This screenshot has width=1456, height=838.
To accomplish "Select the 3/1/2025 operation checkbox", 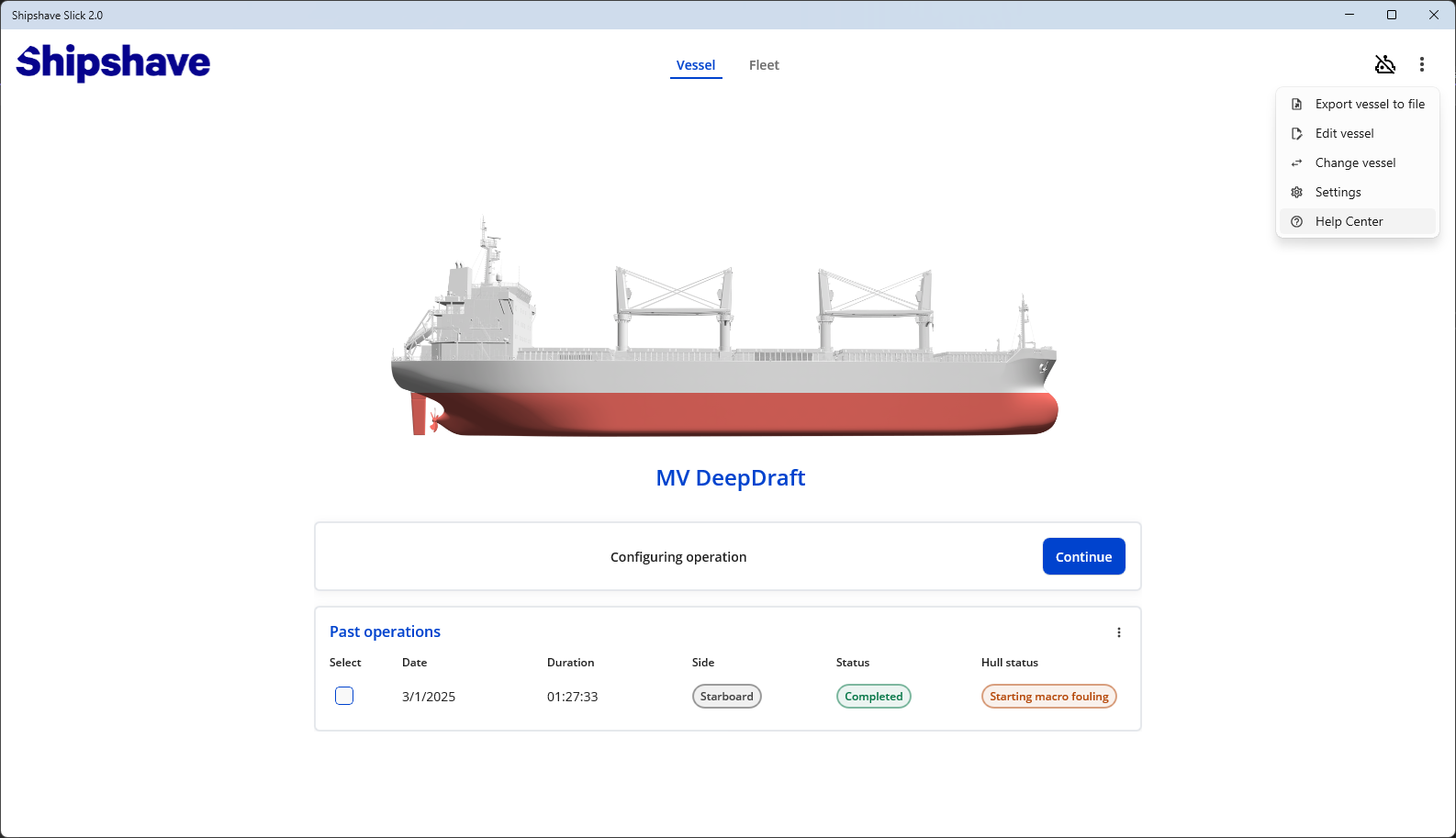I will [344, 696].
